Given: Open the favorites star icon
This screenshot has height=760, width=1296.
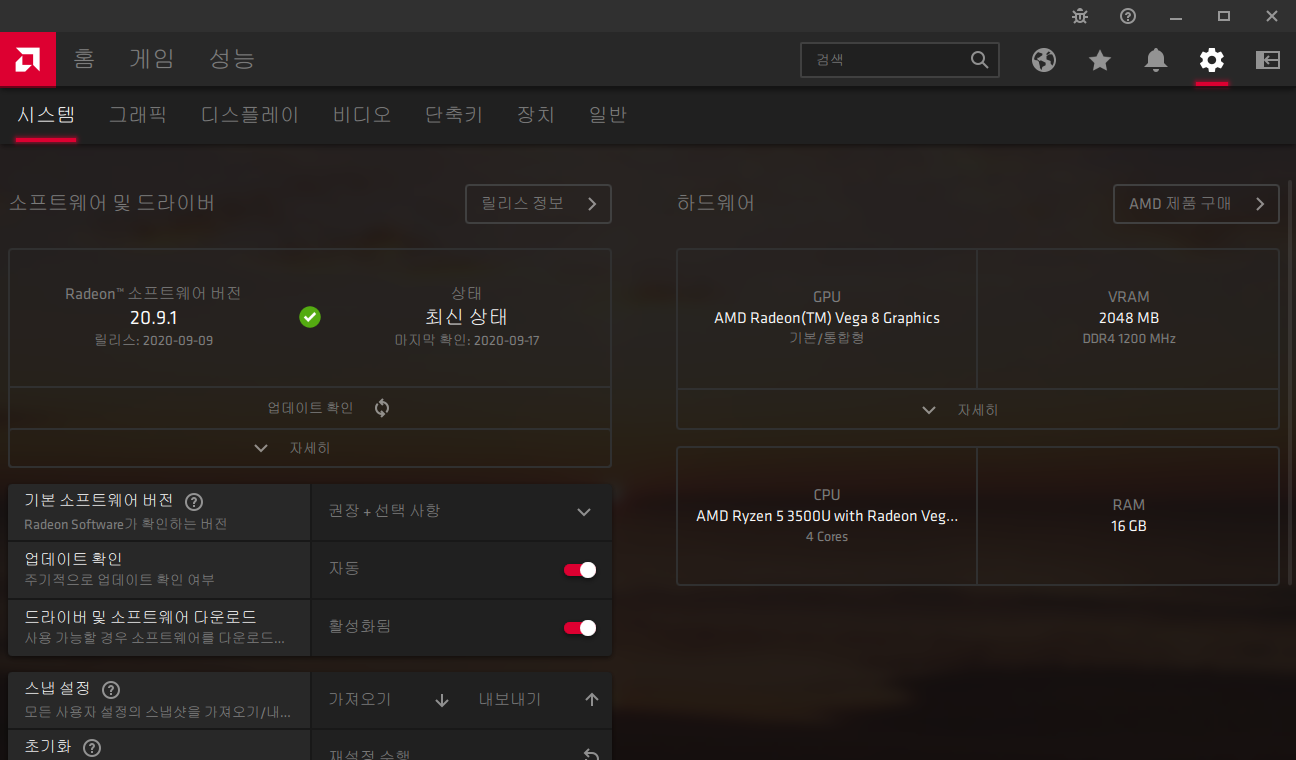Looking at the screenshot, I should tap(1100, 60).
